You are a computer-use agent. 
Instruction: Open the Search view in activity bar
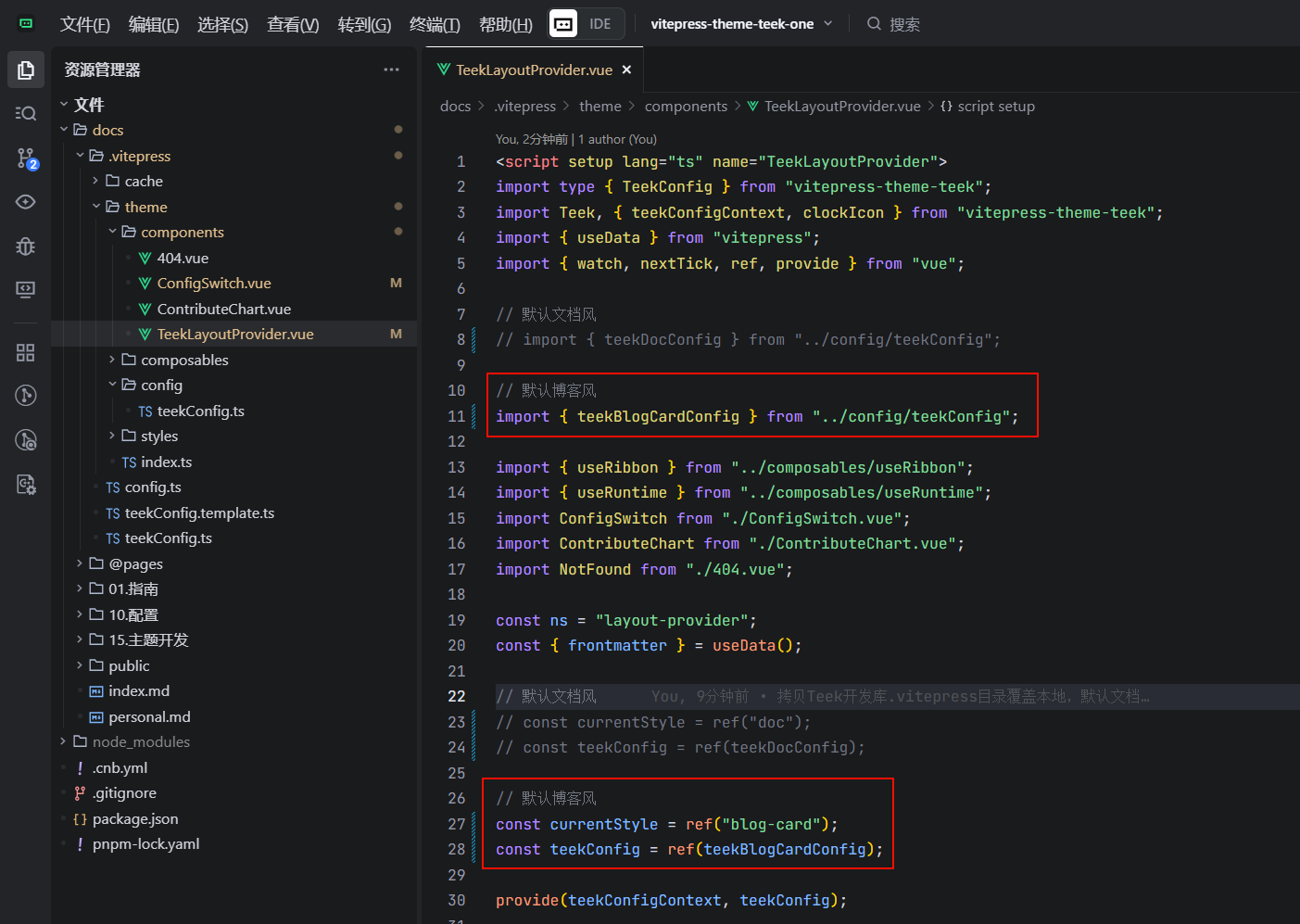[x=26, y=113]
